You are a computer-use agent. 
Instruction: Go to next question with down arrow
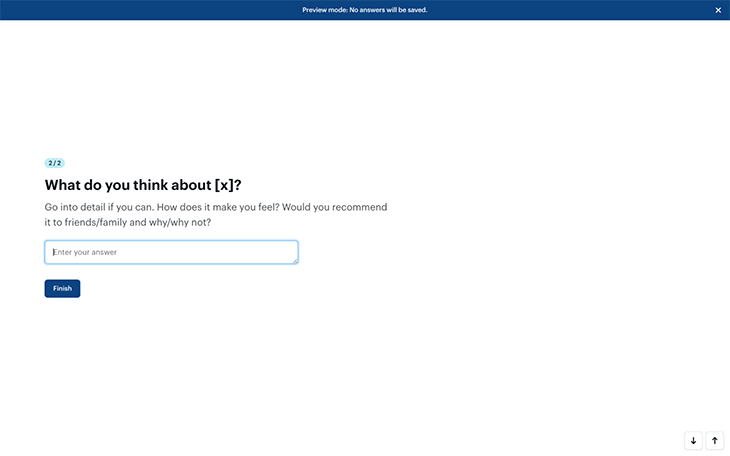tap(693, 441)
